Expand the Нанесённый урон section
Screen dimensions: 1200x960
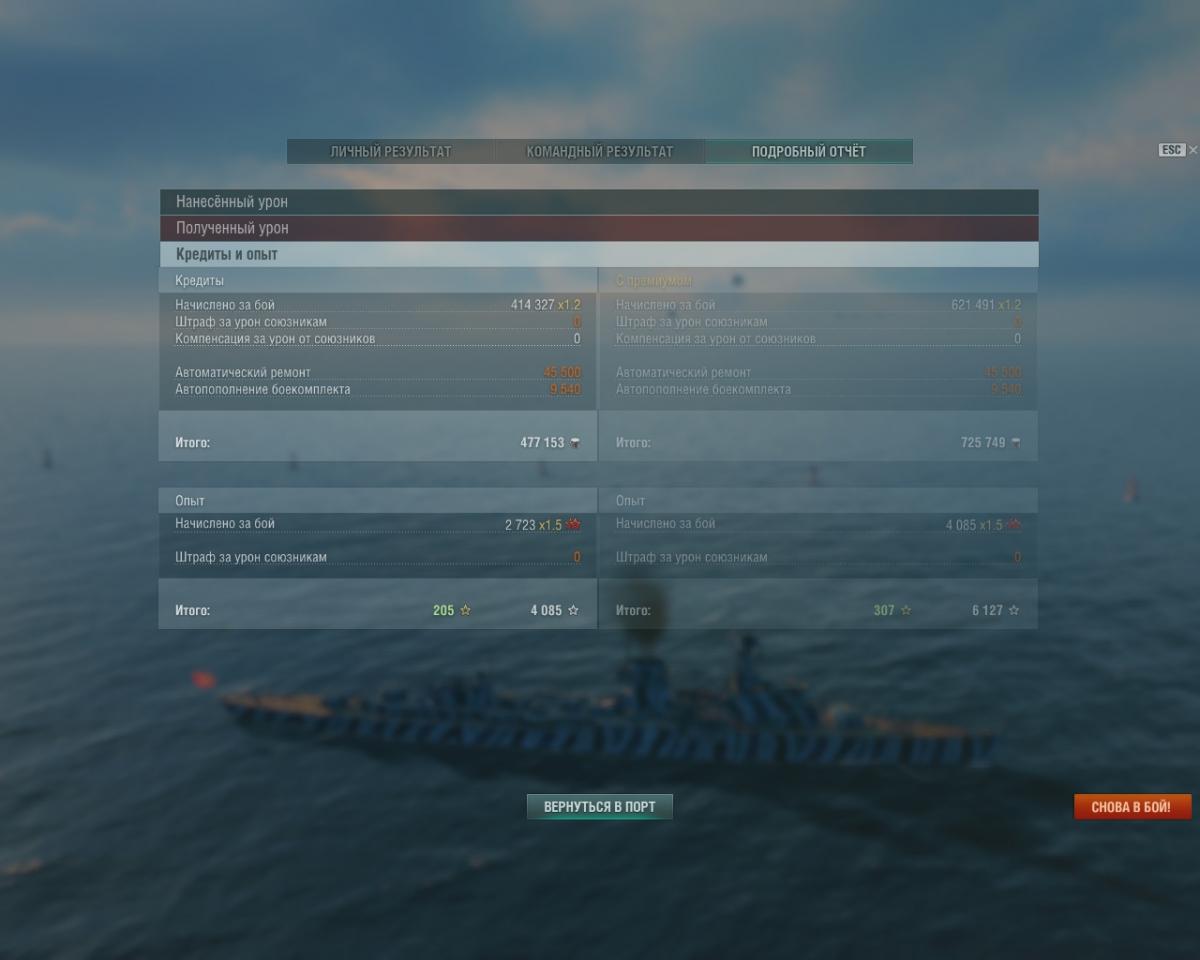599,202
